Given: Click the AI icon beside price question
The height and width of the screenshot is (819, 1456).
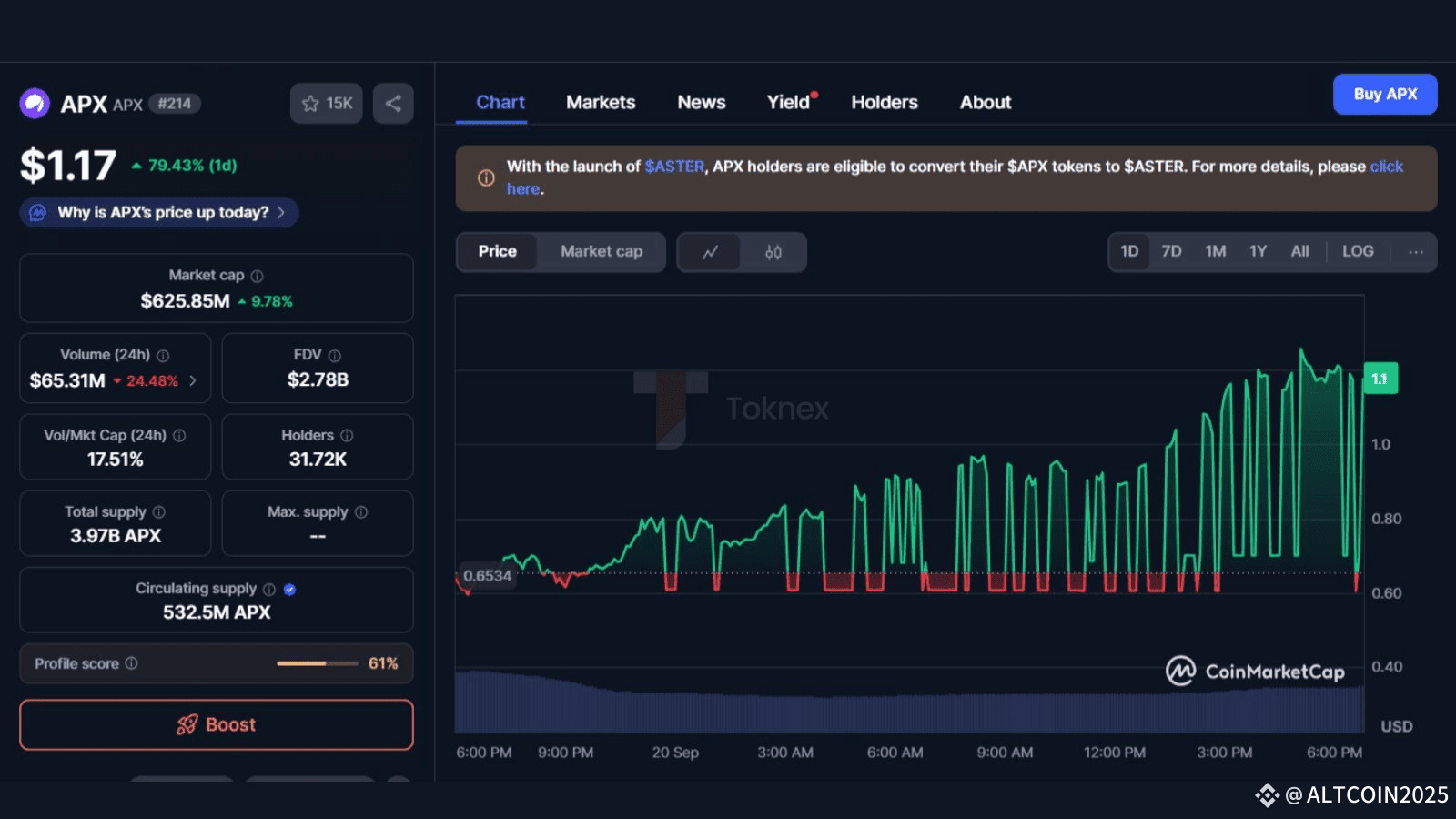Looking at the screenshot, I should [x=38, y=212].
